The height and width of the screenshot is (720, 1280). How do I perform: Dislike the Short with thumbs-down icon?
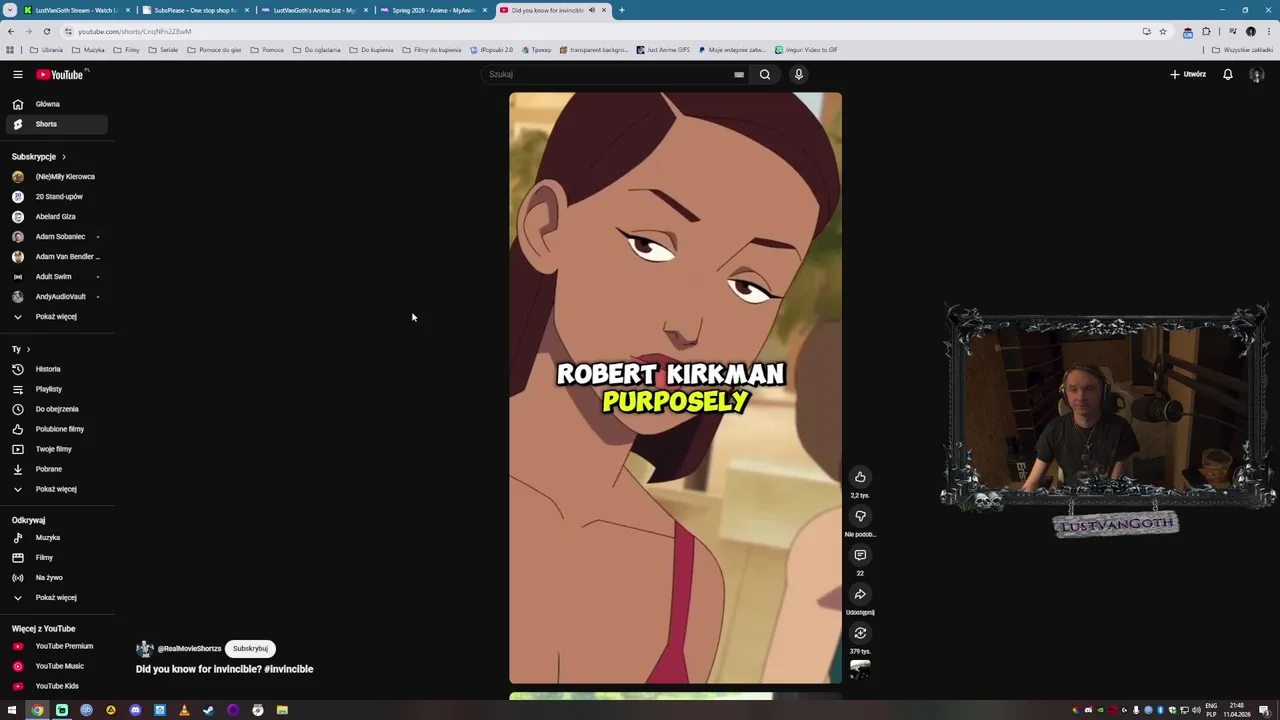click(x=860, y=516)
